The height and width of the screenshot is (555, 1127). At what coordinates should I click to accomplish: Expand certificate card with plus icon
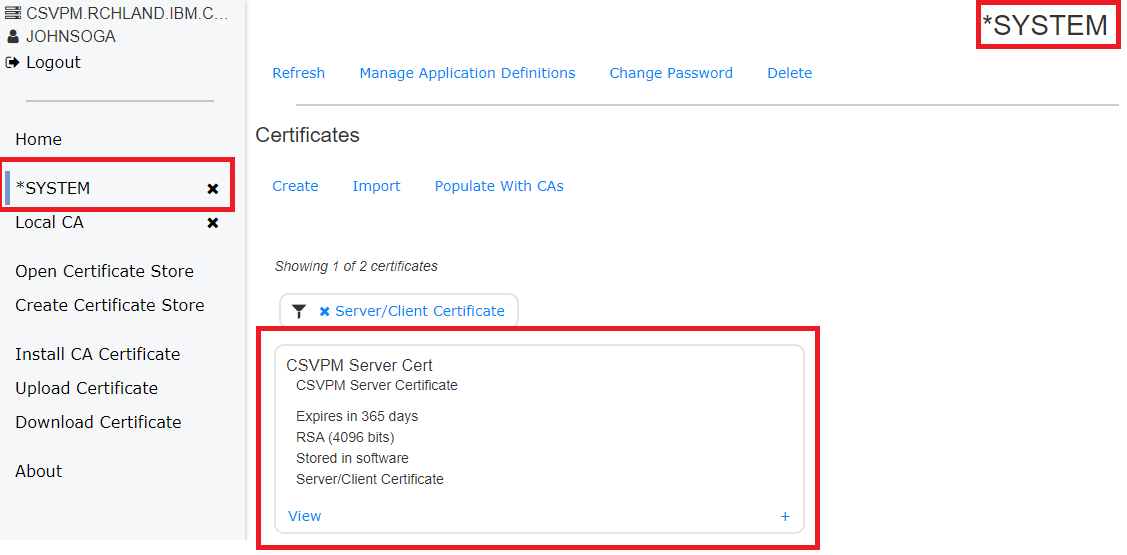tap(785, 516)
